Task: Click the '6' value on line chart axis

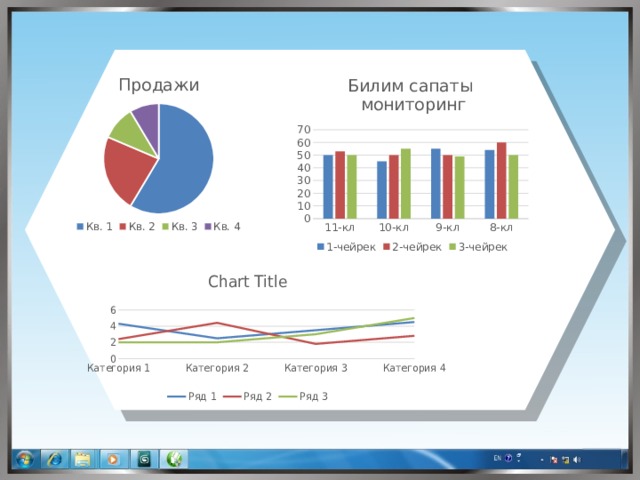Action: pos(113,310)
